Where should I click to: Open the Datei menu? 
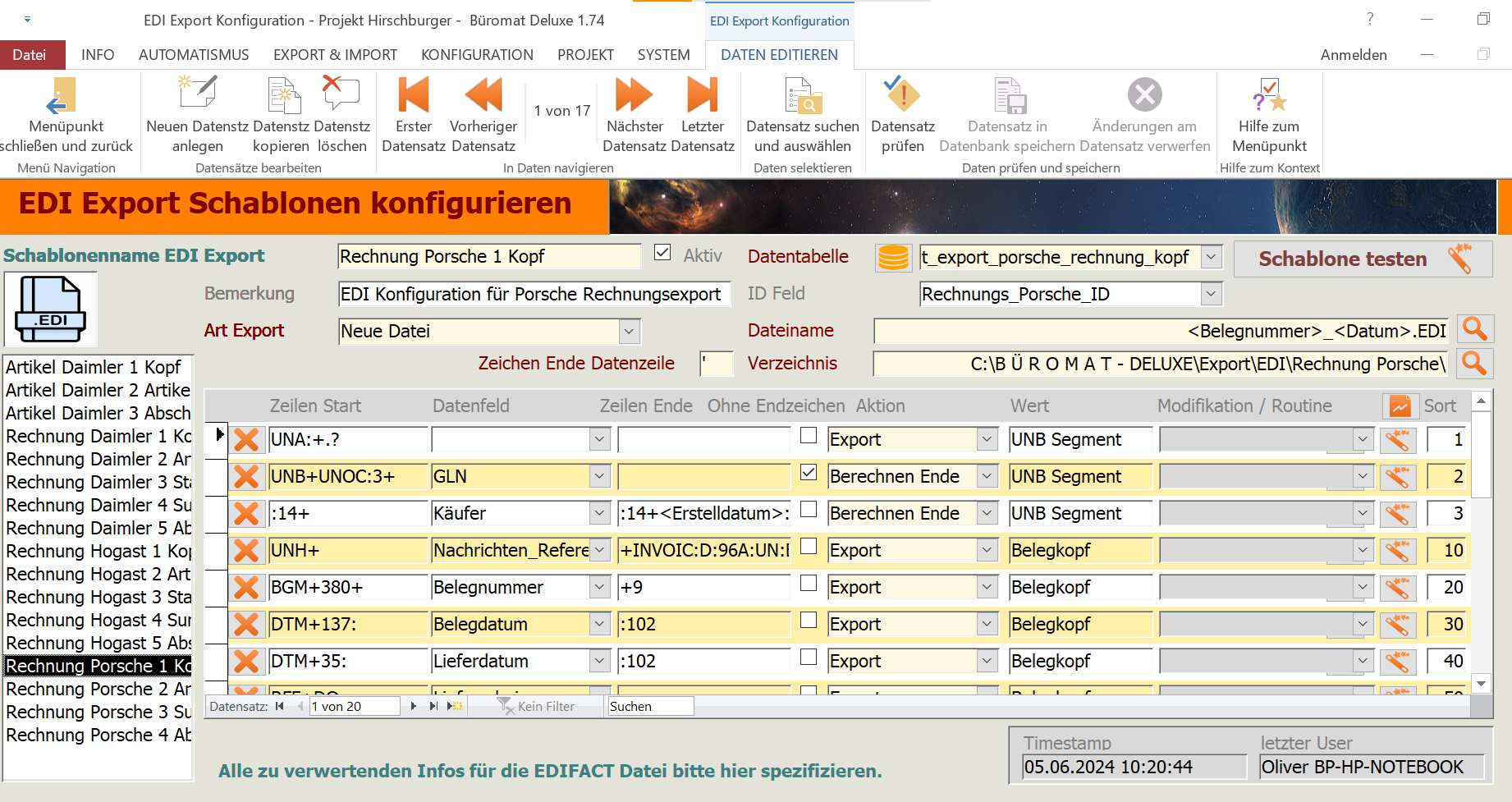(30, 55)
